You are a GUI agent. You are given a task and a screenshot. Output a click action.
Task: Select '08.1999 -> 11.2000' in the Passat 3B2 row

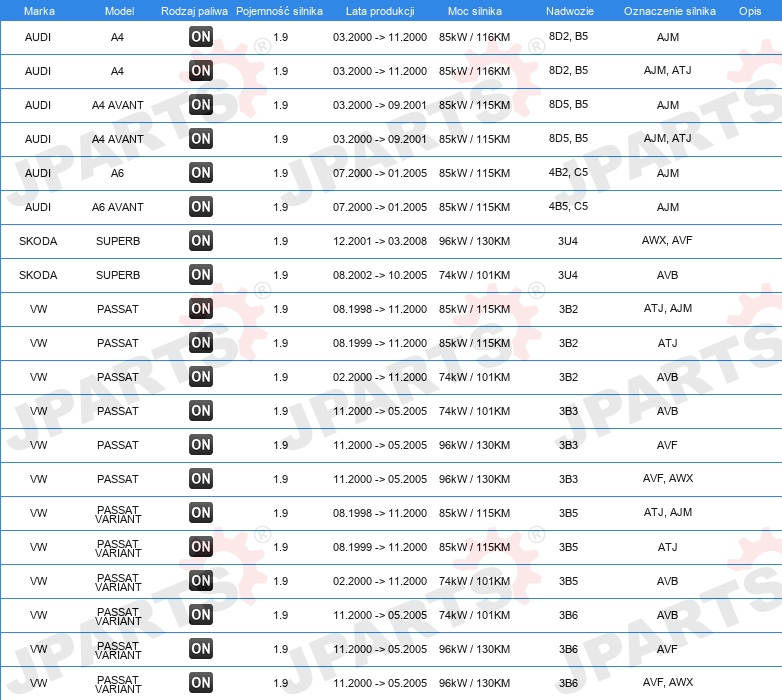click(380, 343)
